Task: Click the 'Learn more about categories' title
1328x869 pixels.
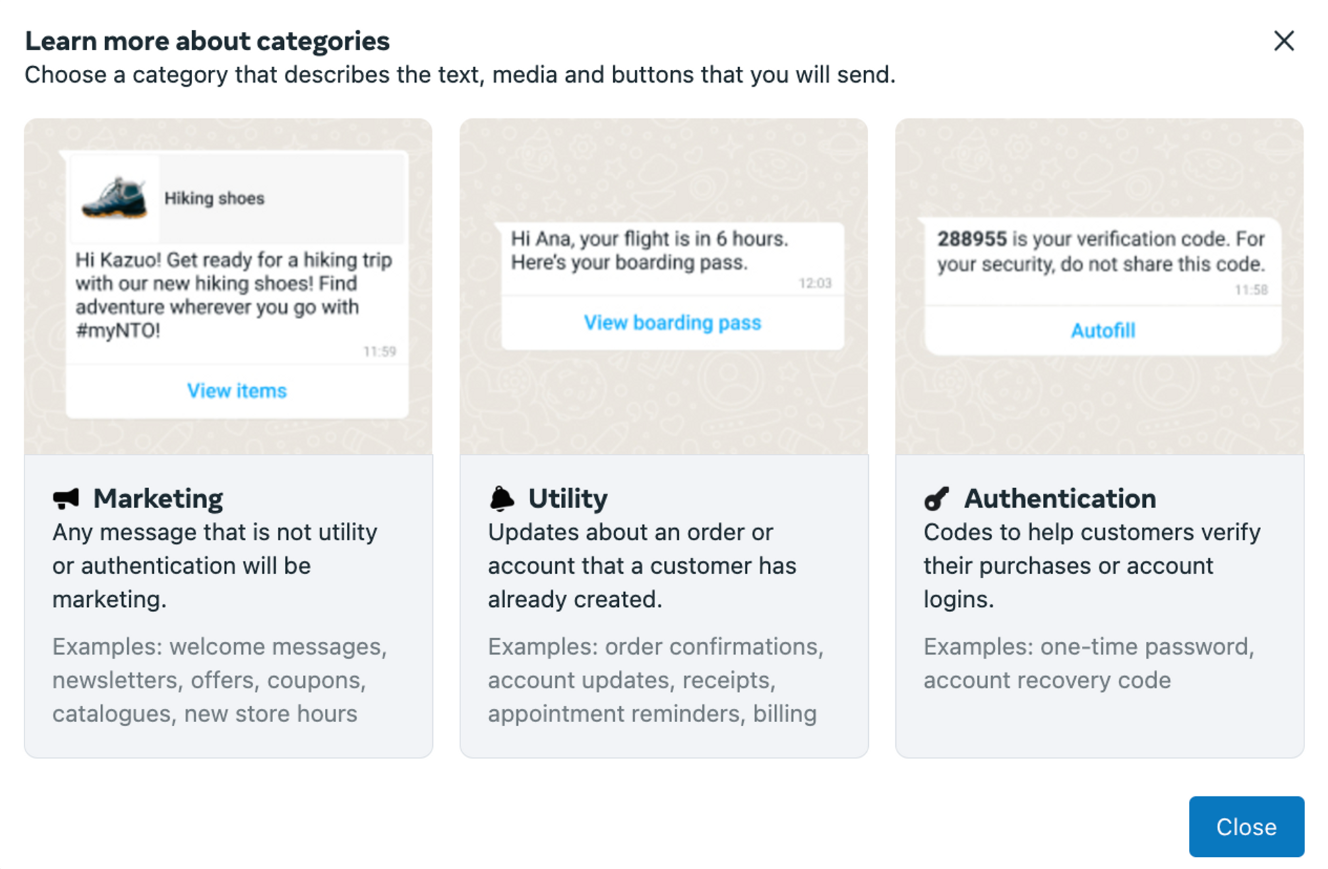Action: (x=207, y=41)
